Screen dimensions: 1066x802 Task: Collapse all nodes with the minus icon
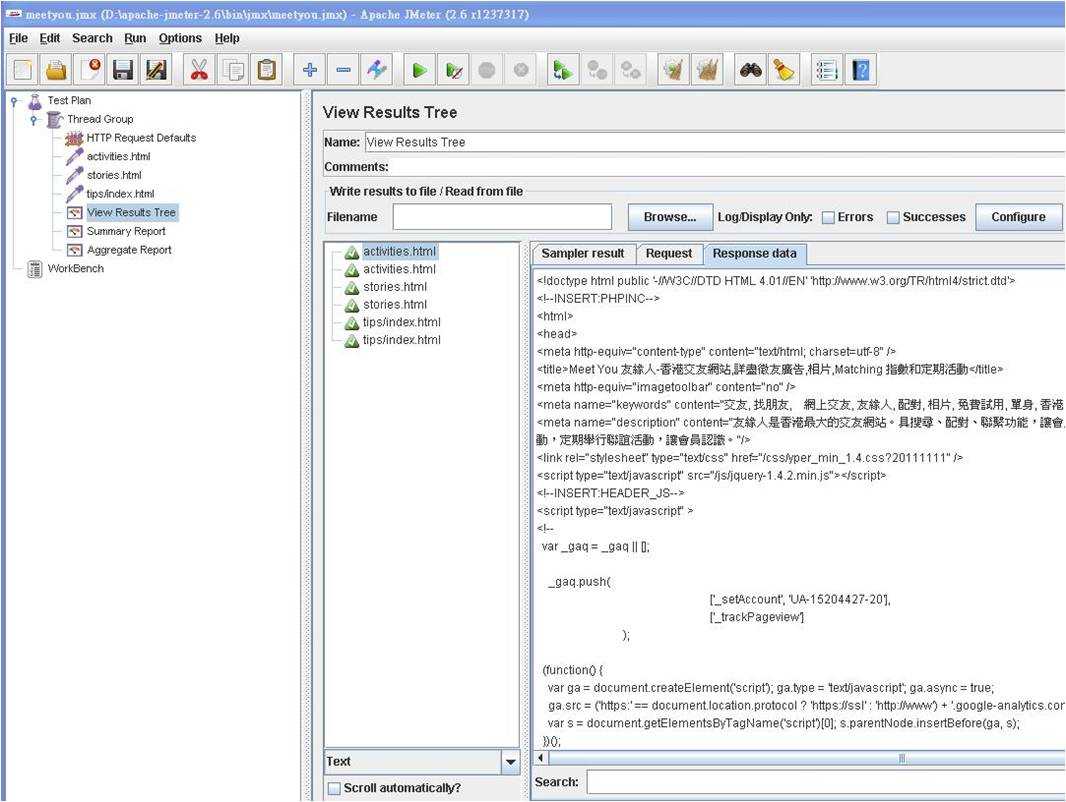pyautogui.click(x=343, y=70)
